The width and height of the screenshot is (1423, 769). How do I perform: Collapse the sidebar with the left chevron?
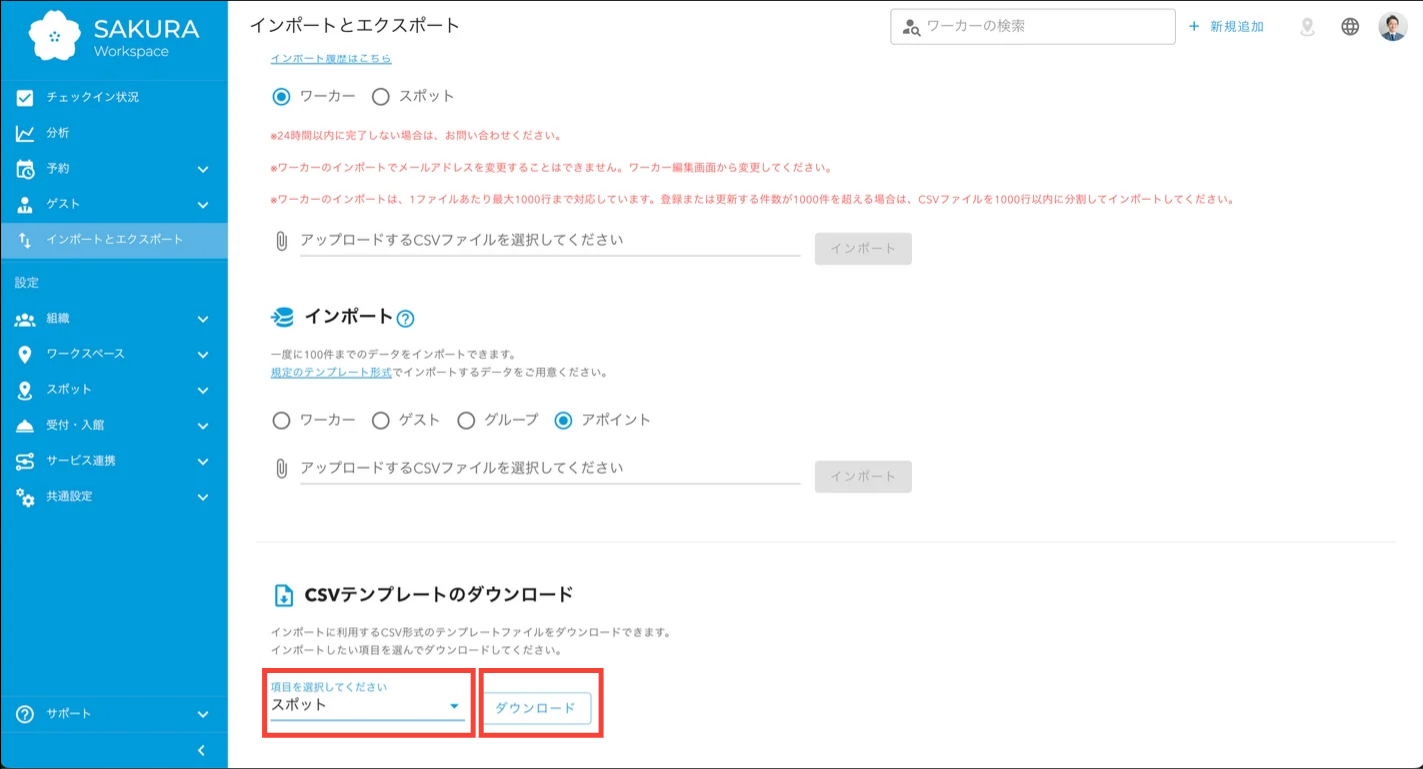[201, 750]
